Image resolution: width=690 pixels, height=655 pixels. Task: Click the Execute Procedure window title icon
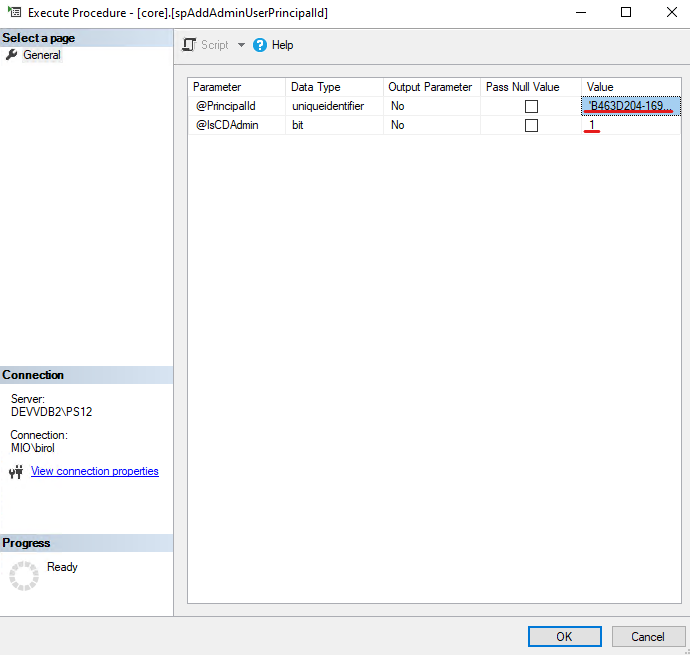click(14, 12)
